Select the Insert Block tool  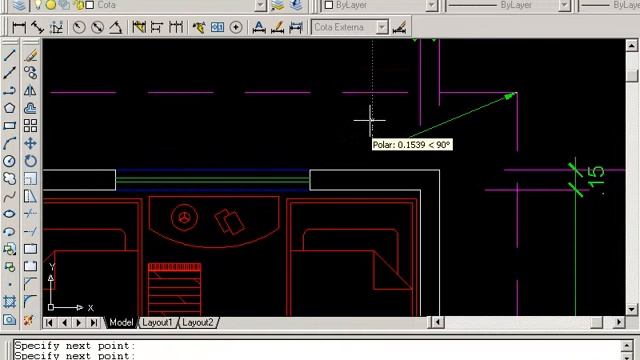click(9, 249)
